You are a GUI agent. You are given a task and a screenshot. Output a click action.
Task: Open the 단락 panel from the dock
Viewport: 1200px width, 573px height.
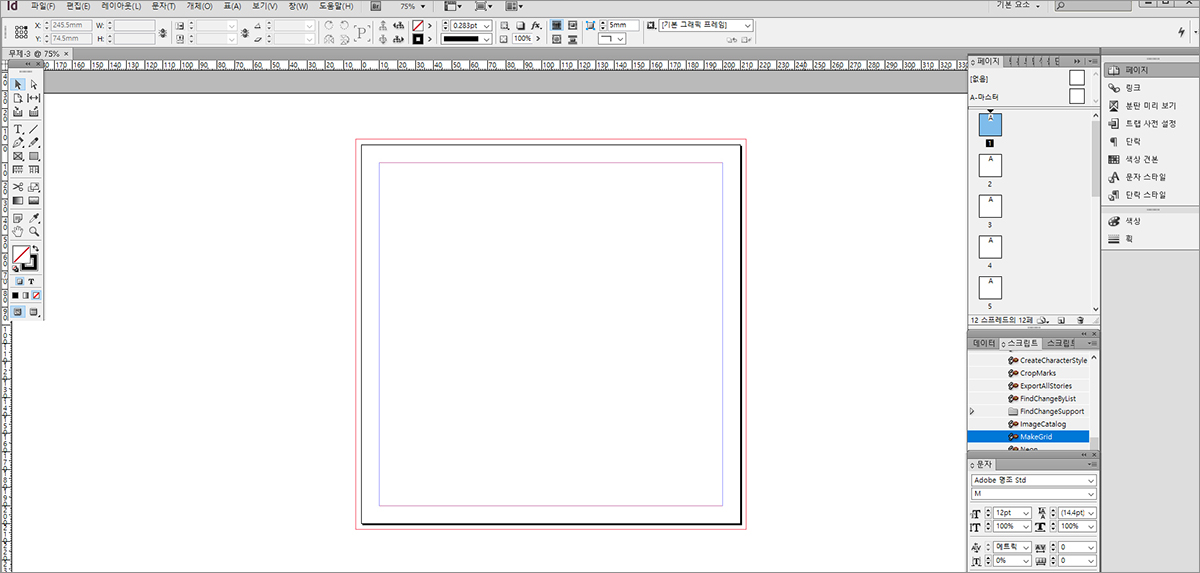point(1135,142)
